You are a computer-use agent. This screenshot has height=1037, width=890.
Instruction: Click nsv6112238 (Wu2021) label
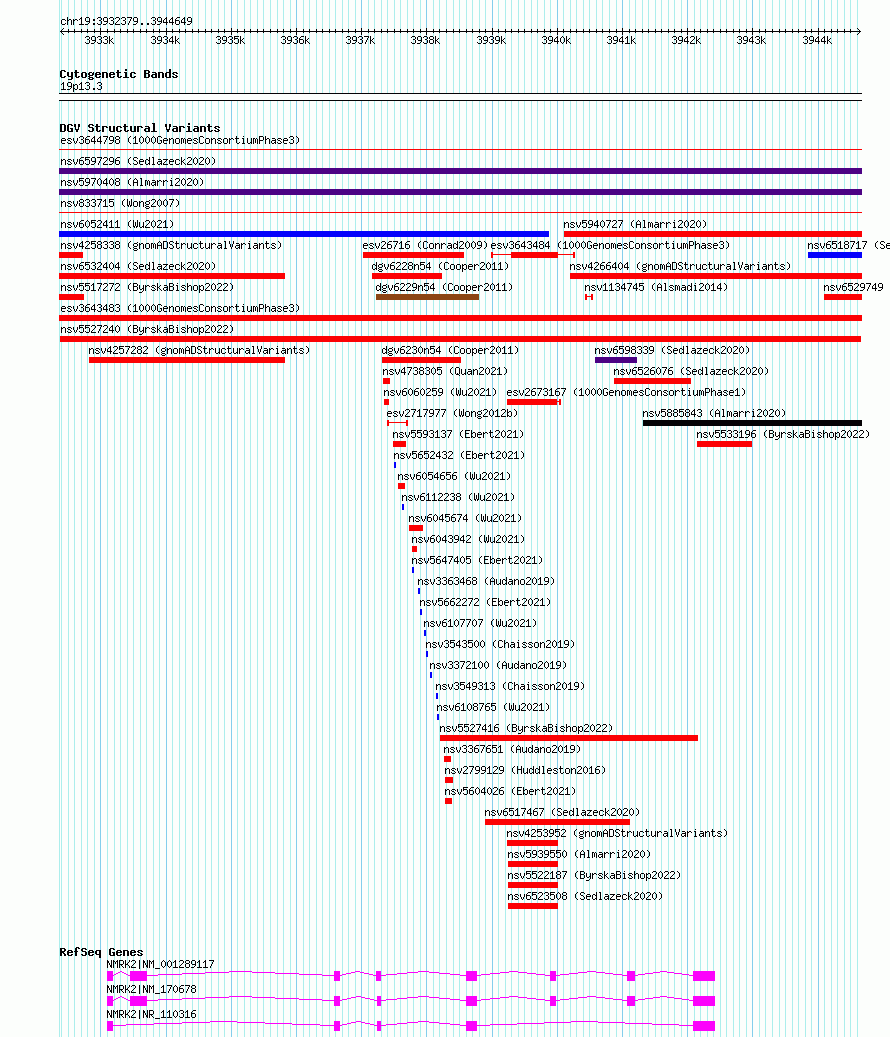(458, 497)
